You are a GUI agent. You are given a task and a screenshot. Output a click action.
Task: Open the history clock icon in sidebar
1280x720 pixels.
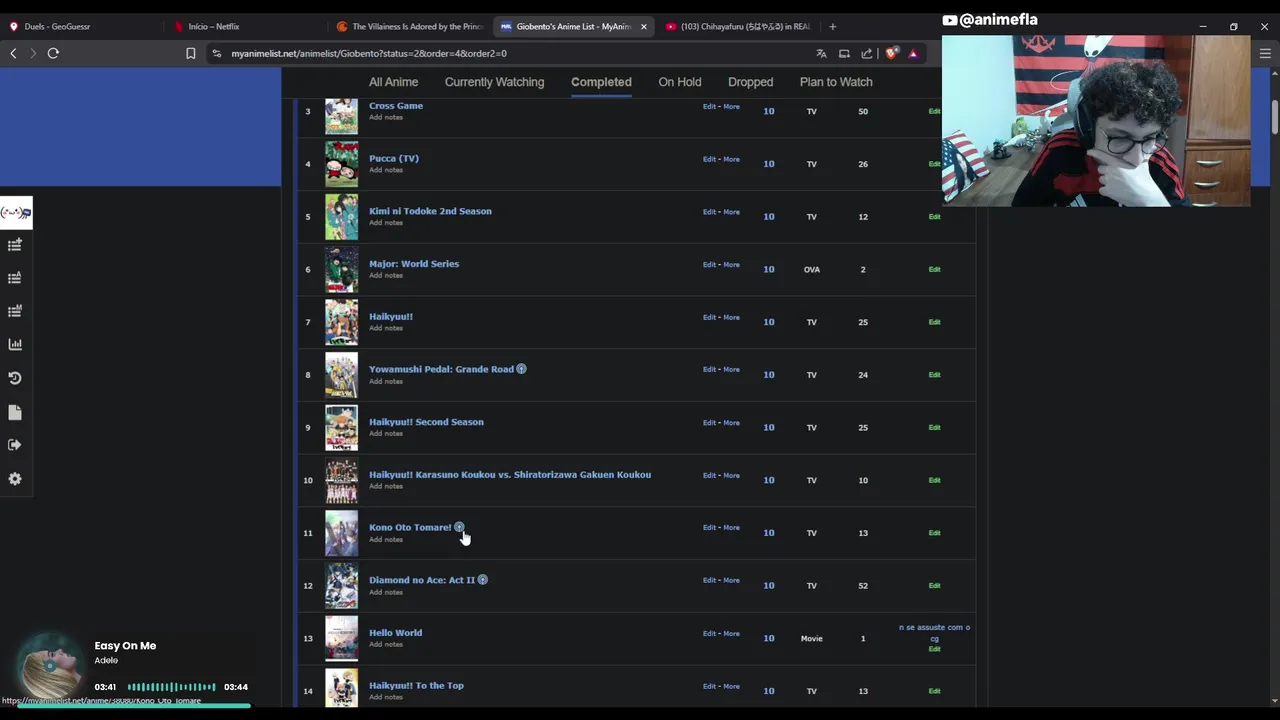point(15,378)
